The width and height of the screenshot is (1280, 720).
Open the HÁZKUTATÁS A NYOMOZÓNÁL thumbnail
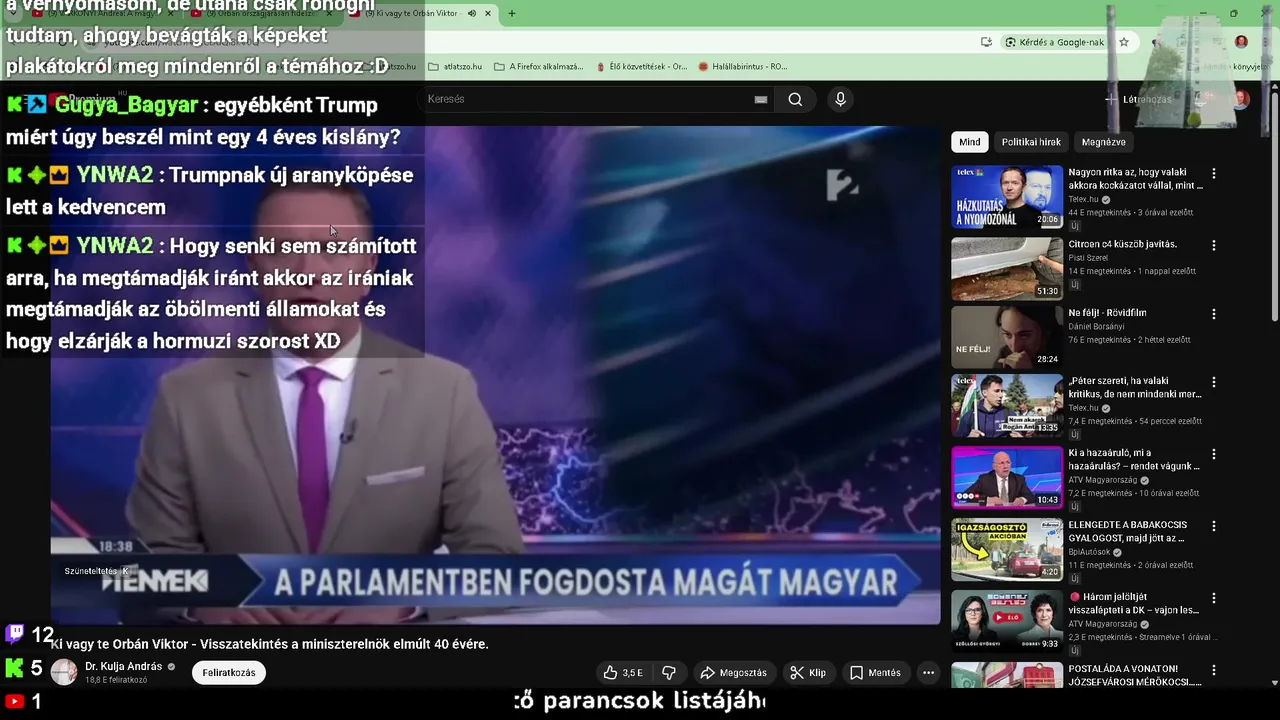[x=1007, y=197]
